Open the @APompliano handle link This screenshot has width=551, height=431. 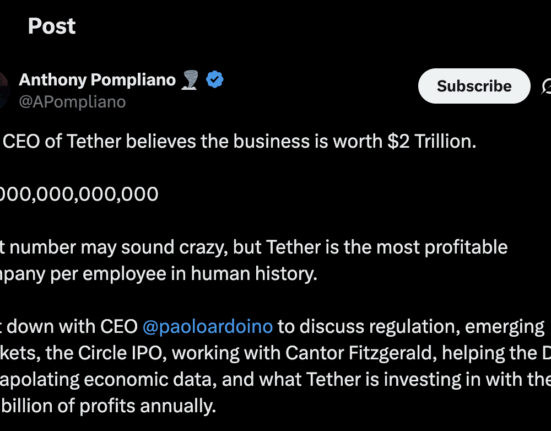click(72, 102)
